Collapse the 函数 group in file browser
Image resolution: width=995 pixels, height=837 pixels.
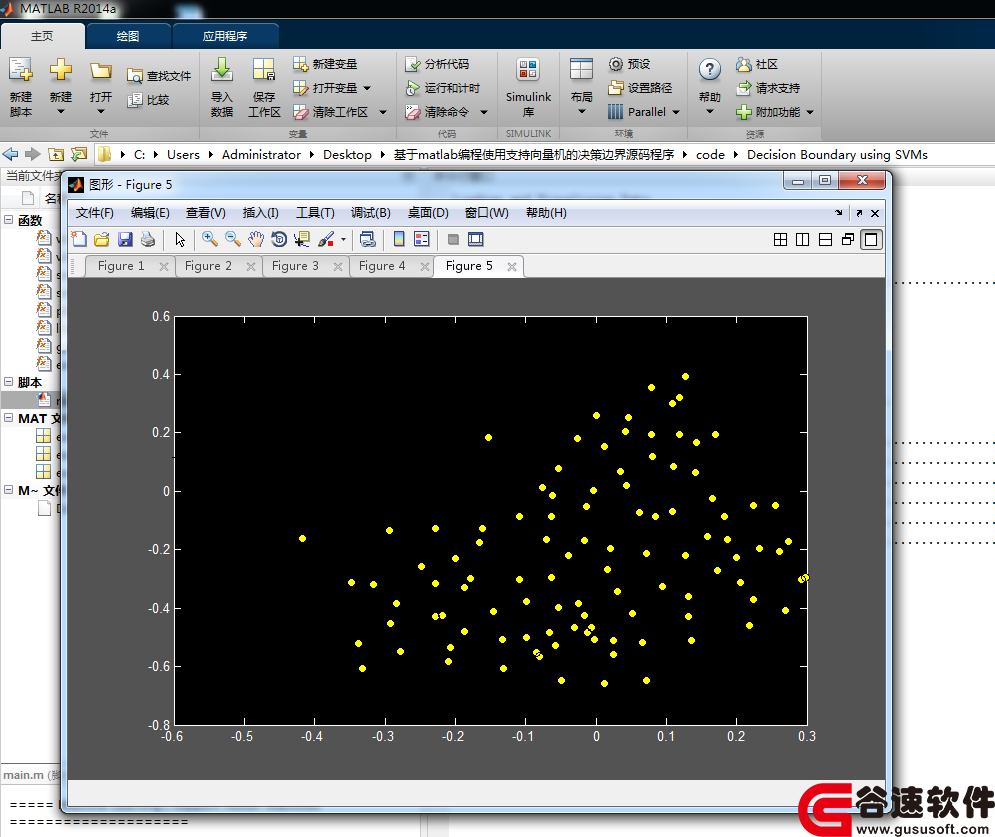(8, 220)
